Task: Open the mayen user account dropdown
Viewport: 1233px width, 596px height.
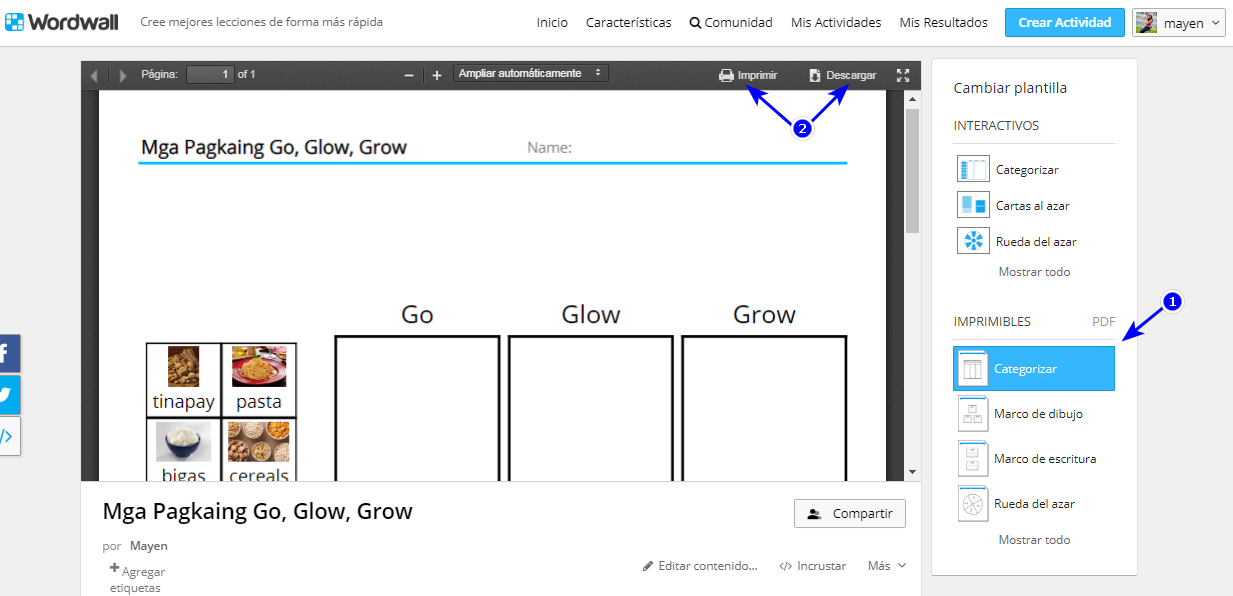Action: coord(1179,23)
